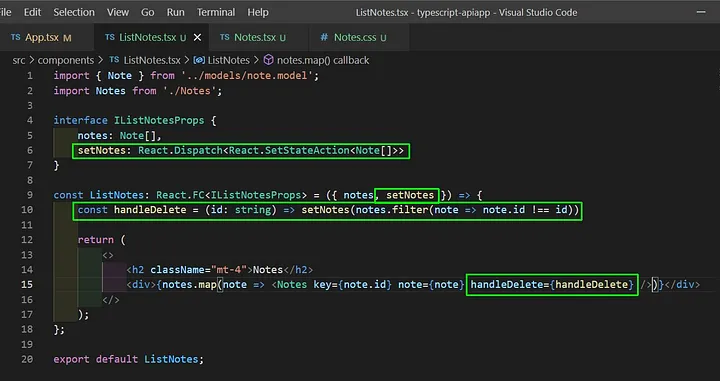Image resolution: width=720 pixels, height=381 pixels.
Task: Click 'notes.filter' on line 10
Action: [x=392, y=210]
